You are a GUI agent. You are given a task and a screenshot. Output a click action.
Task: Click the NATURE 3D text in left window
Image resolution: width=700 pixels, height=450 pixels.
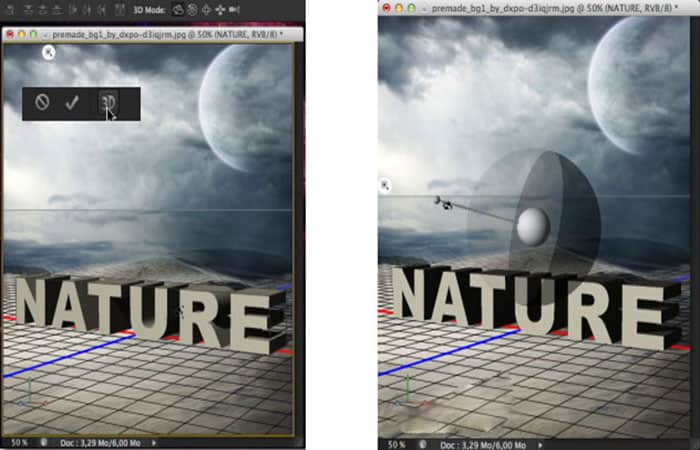point(150,314)
